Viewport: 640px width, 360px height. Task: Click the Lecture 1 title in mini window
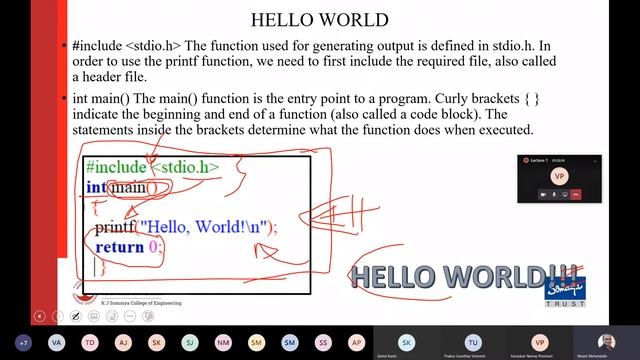(x=539, y=160)
